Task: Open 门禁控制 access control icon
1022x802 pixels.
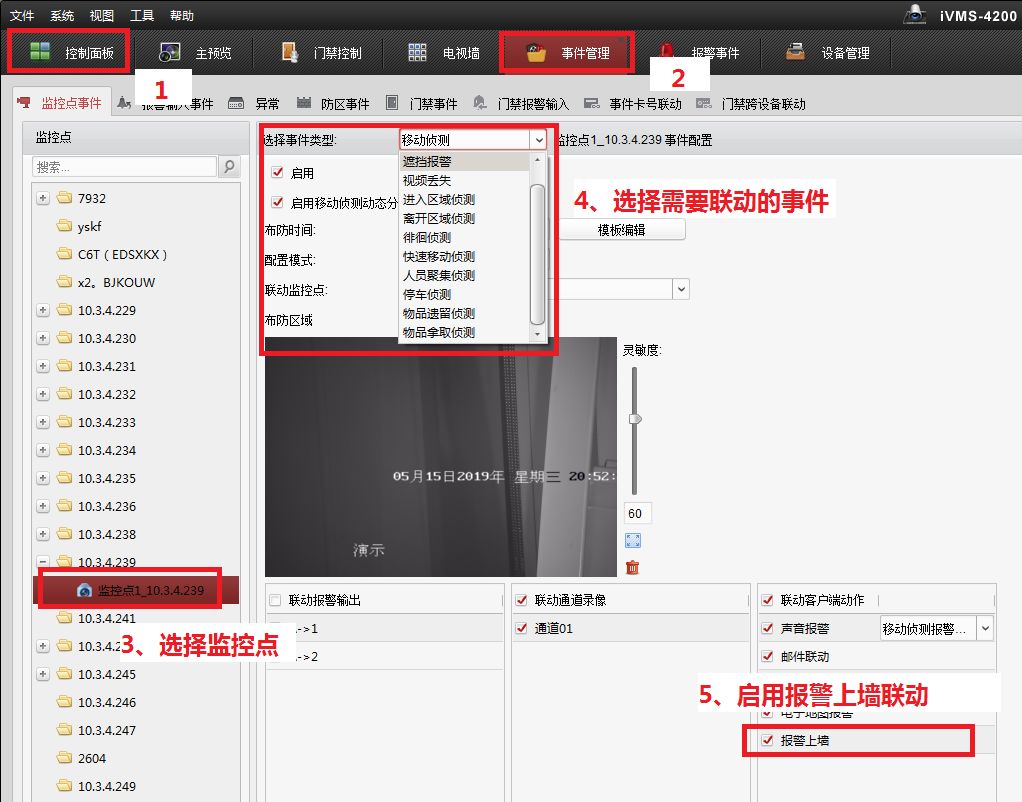Action: (x=290, y=53)
